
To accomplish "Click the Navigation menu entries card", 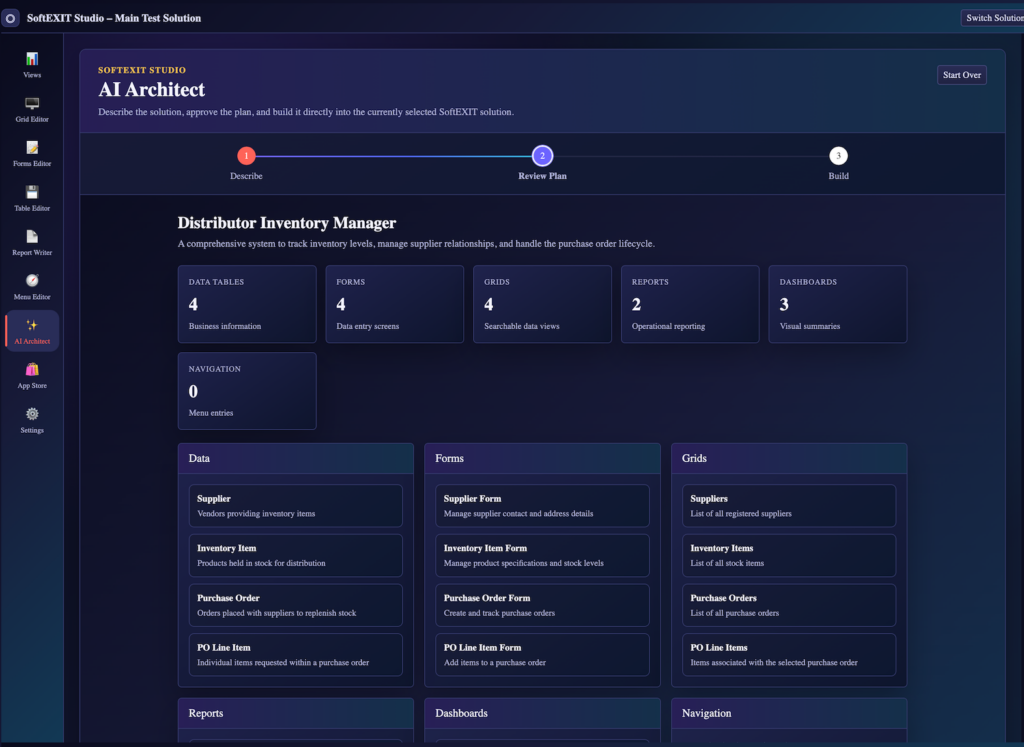I will click(247, 391).
